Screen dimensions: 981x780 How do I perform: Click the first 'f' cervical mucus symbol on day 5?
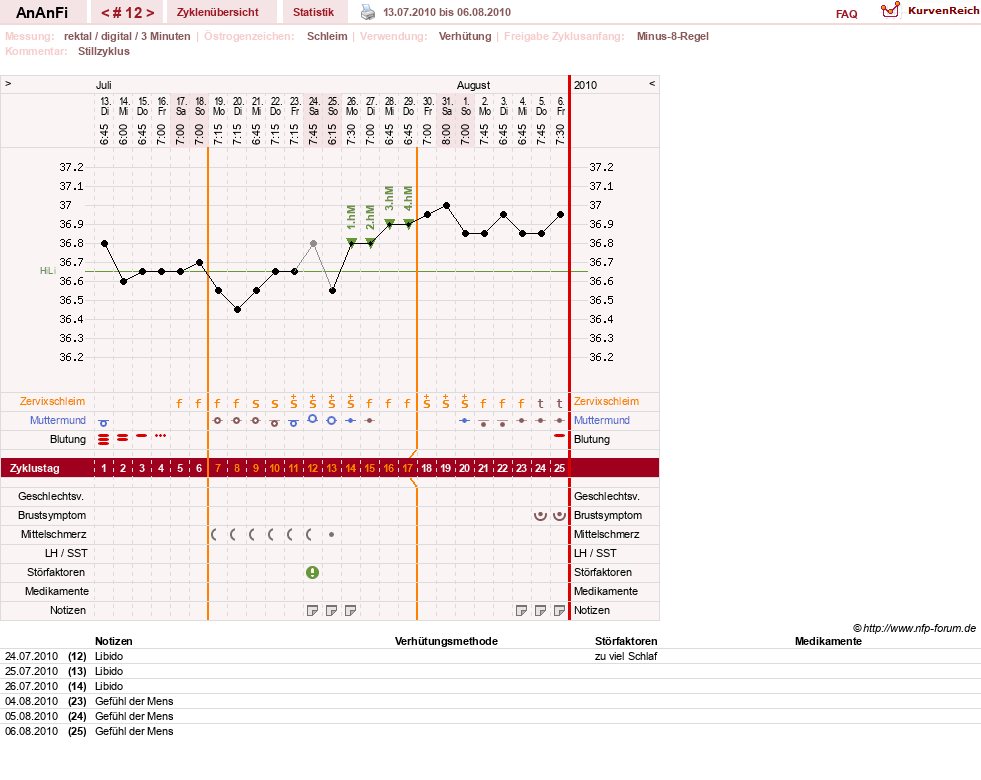pyautogui.click(x=180, y=403)
